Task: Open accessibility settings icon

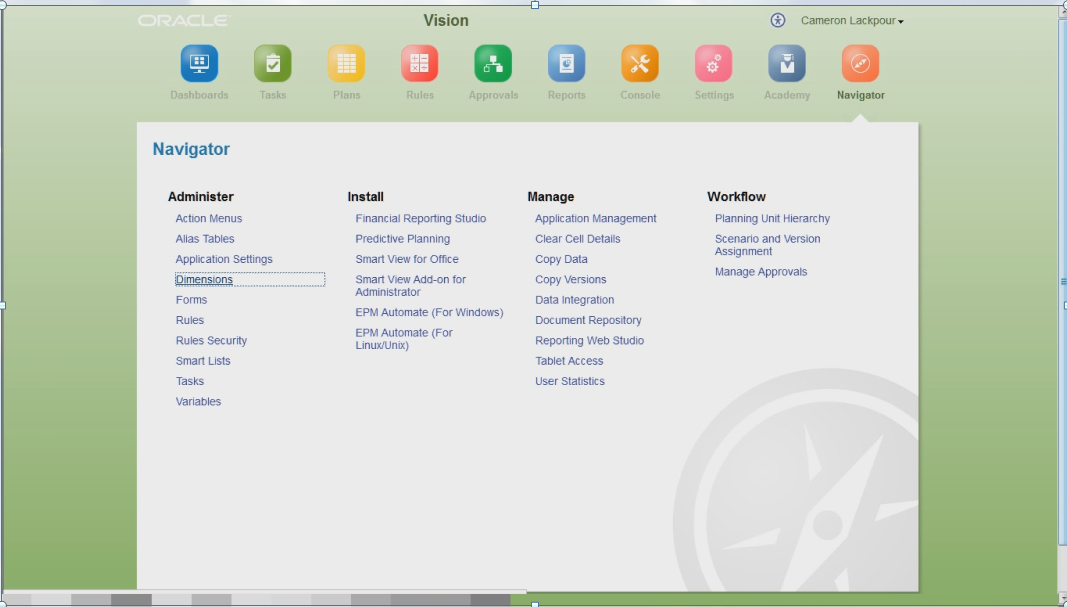Action: [x=778, y=20]
